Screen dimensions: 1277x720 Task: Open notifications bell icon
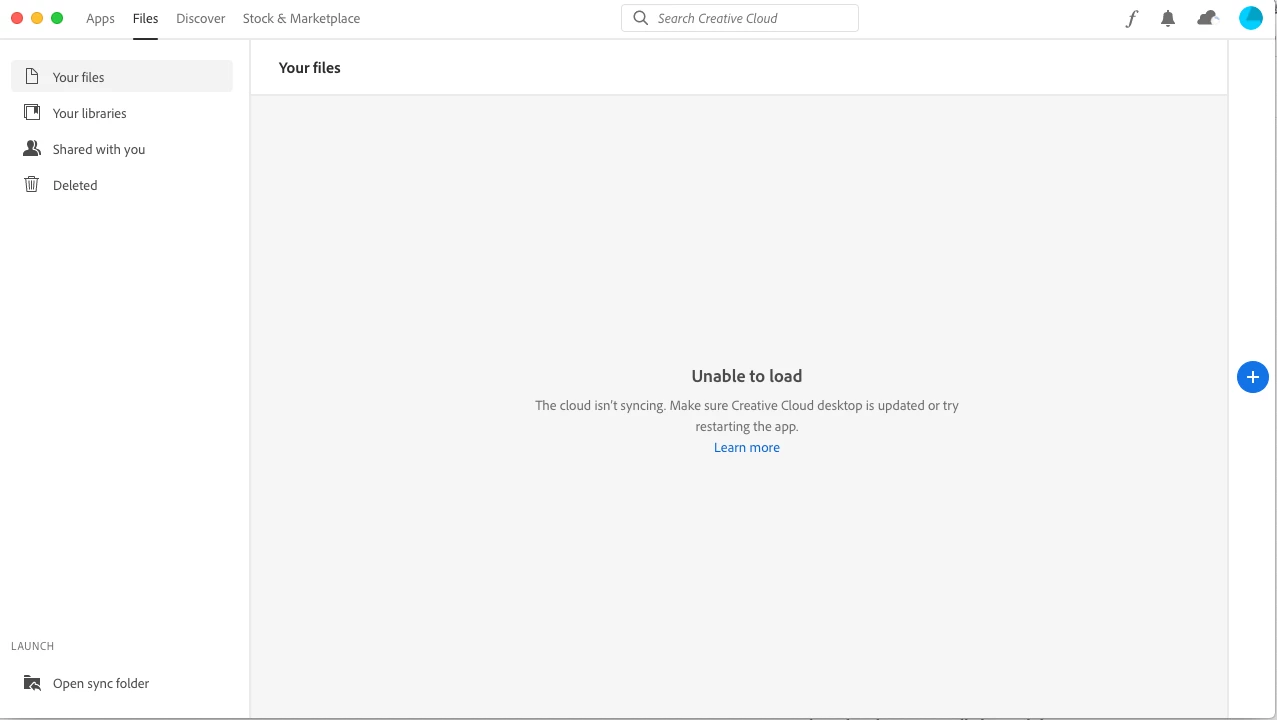pos(1168,18)
